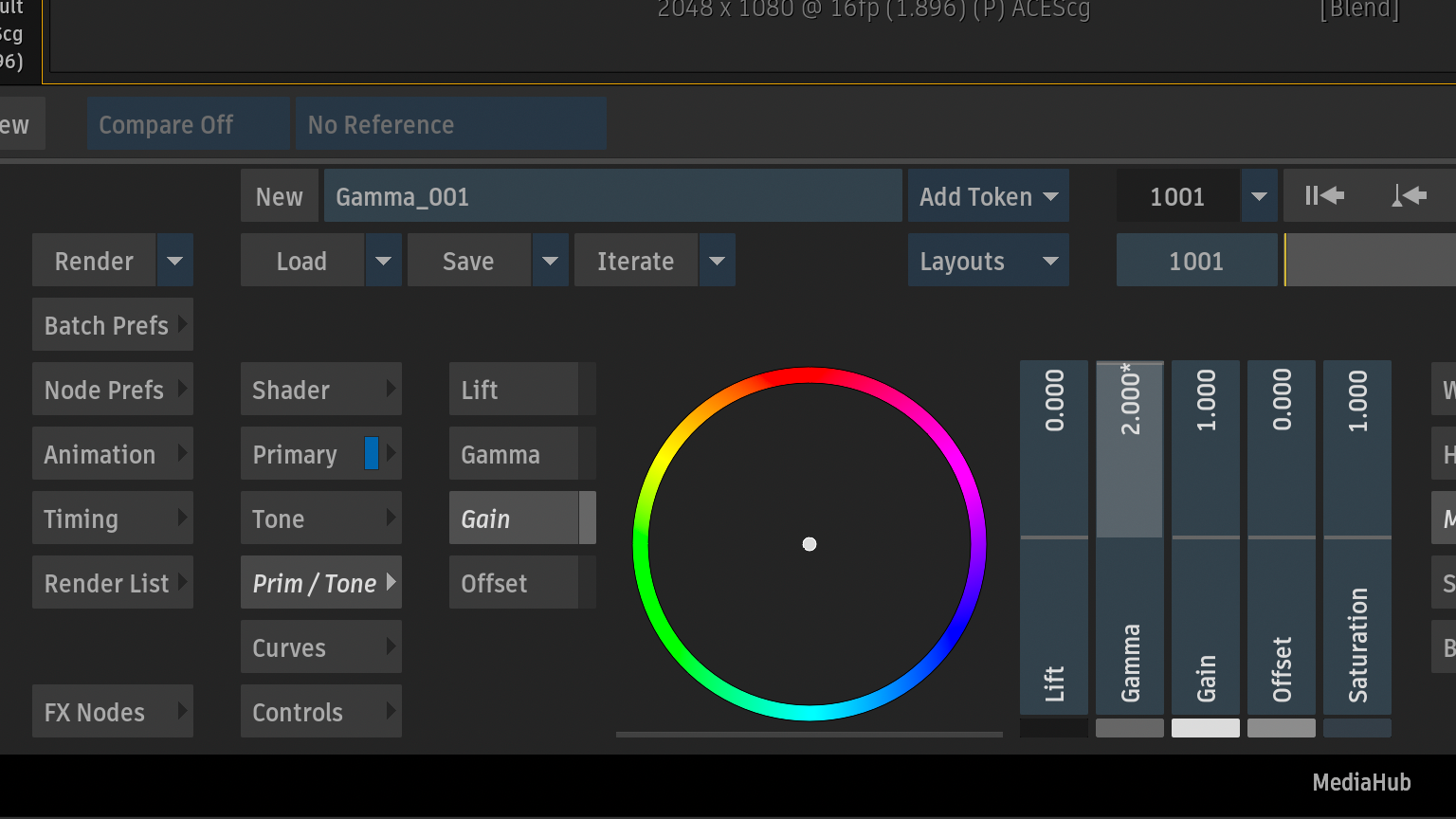Click the Gamma vertical slider
The height and width of the screenshot is (819, 1456).
tap(1130, 537)
